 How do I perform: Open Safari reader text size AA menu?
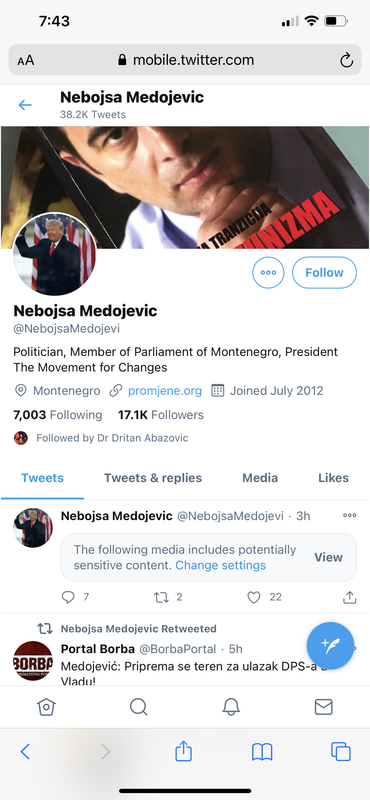pos(26,61)
